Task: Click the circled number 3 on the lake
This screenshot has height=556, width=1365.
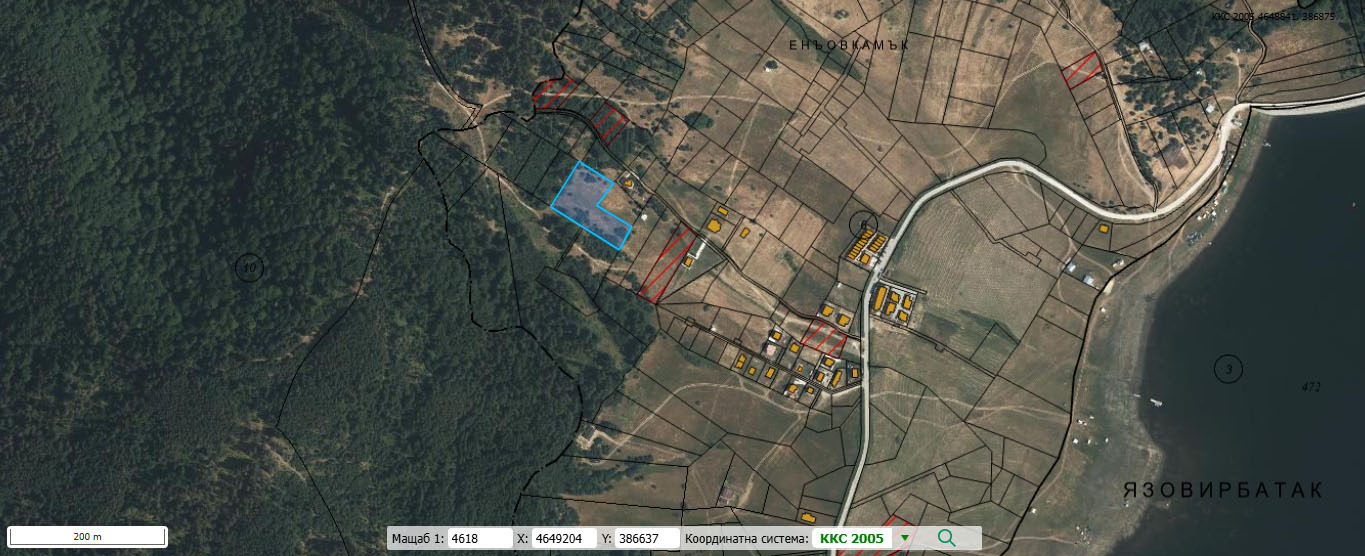Action: [1228, 369]
